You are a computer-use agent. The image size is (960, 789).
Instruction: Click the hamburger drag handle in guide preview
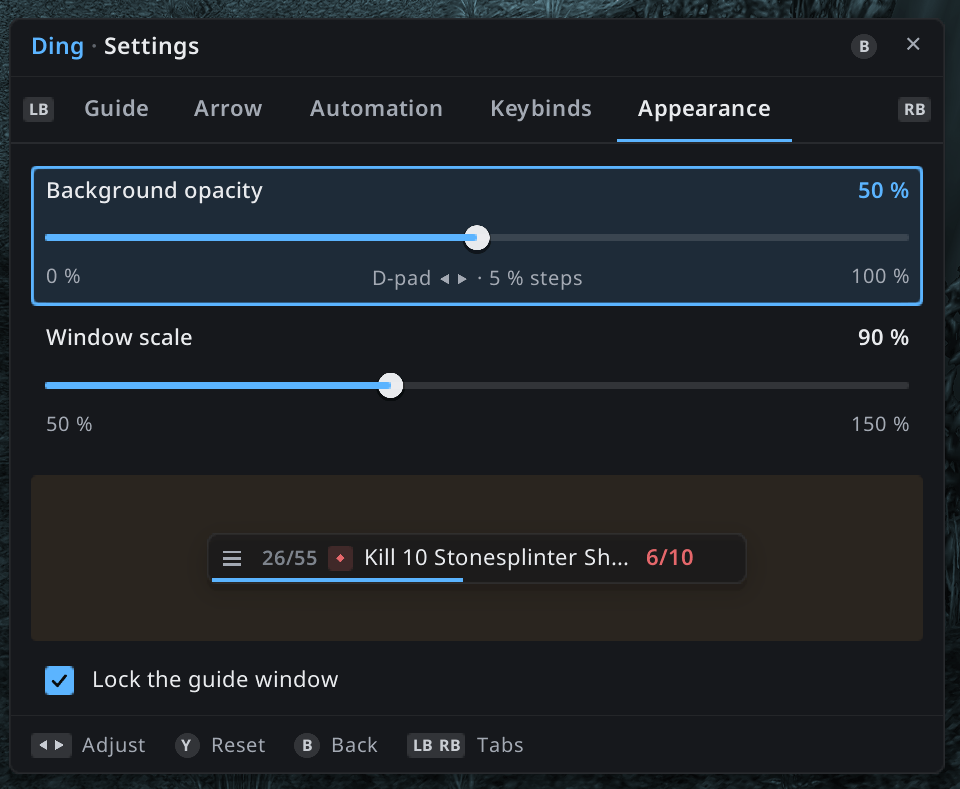pyautogui.click(x=232, y=558)
